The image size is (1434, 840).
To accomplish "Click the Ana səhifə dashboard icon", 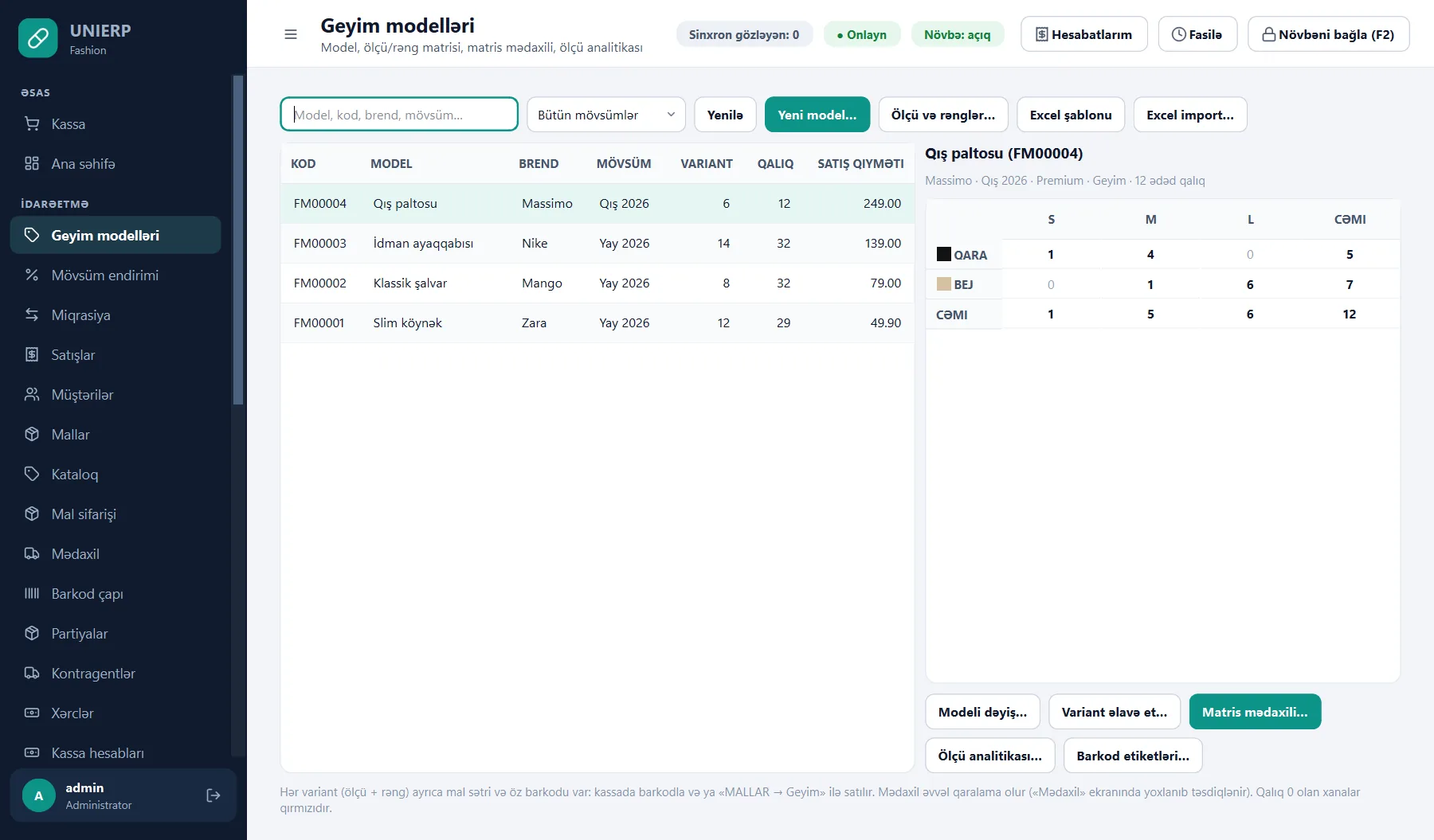I will [32, 163].
